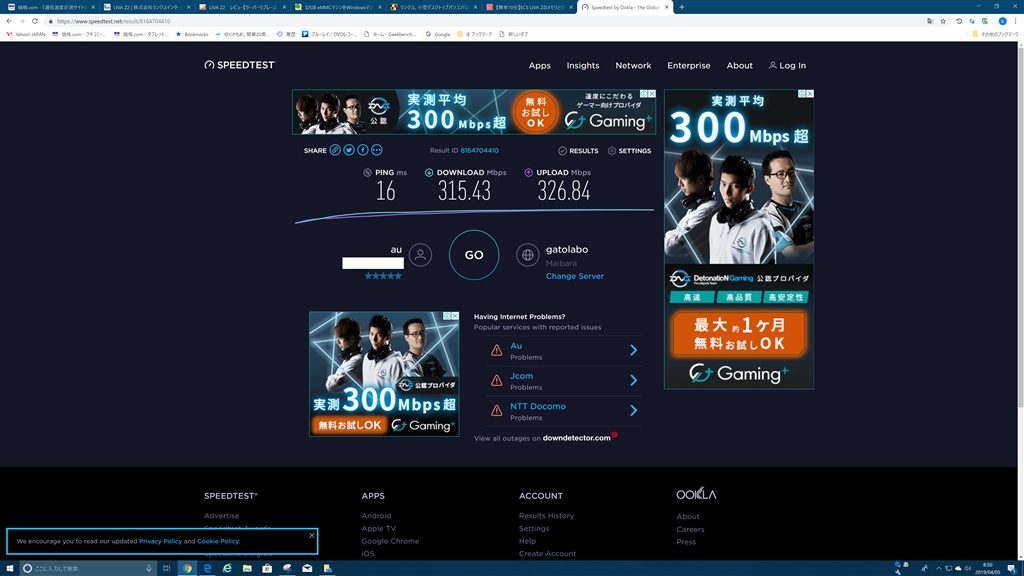Close the right sidebar ad with X
This screenshot has height=576, width=1024.
810,94
